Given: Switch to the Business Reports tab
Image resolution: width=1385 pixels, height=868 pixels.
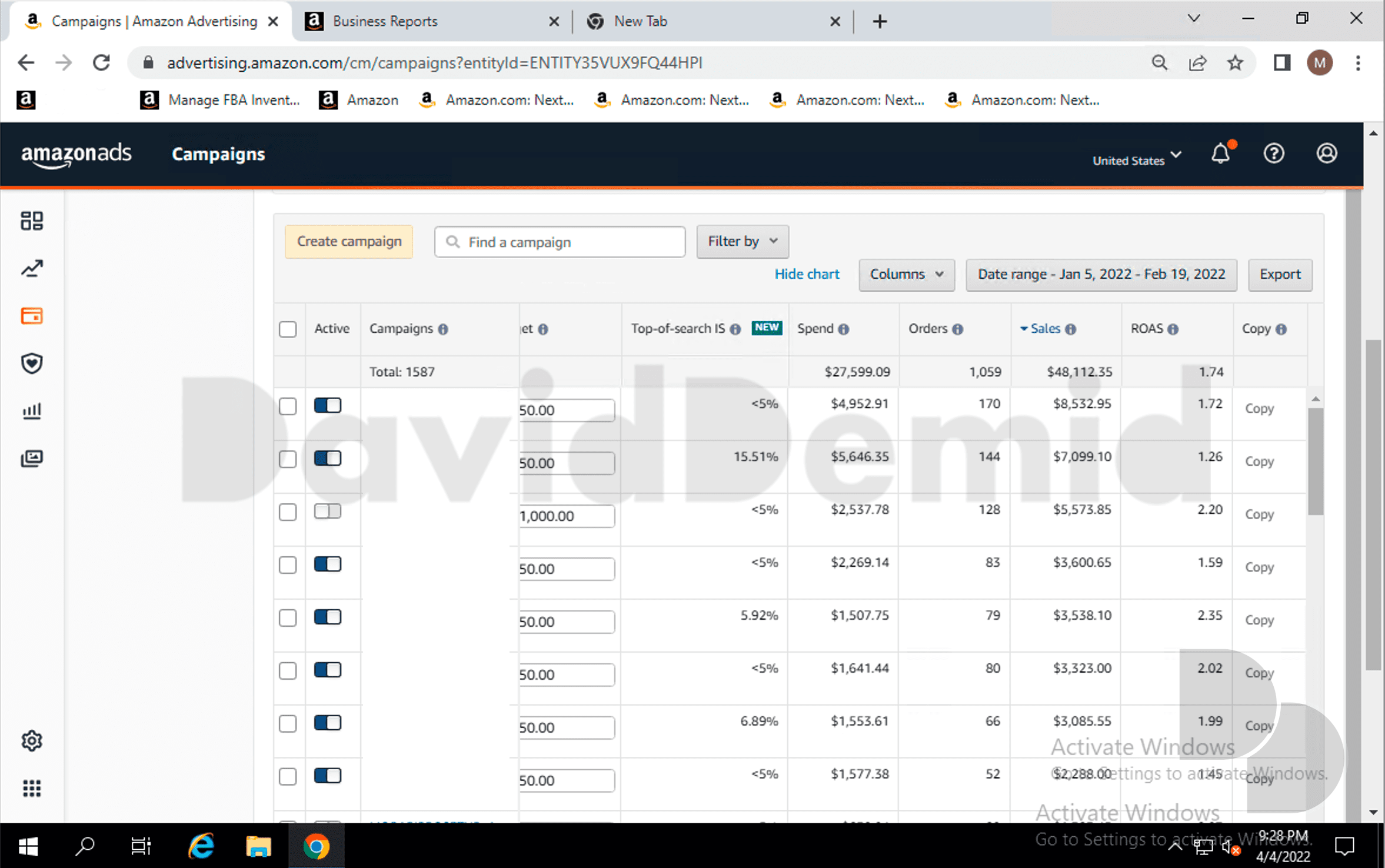Looking at the screenshot, I should (x=431, y=22).
